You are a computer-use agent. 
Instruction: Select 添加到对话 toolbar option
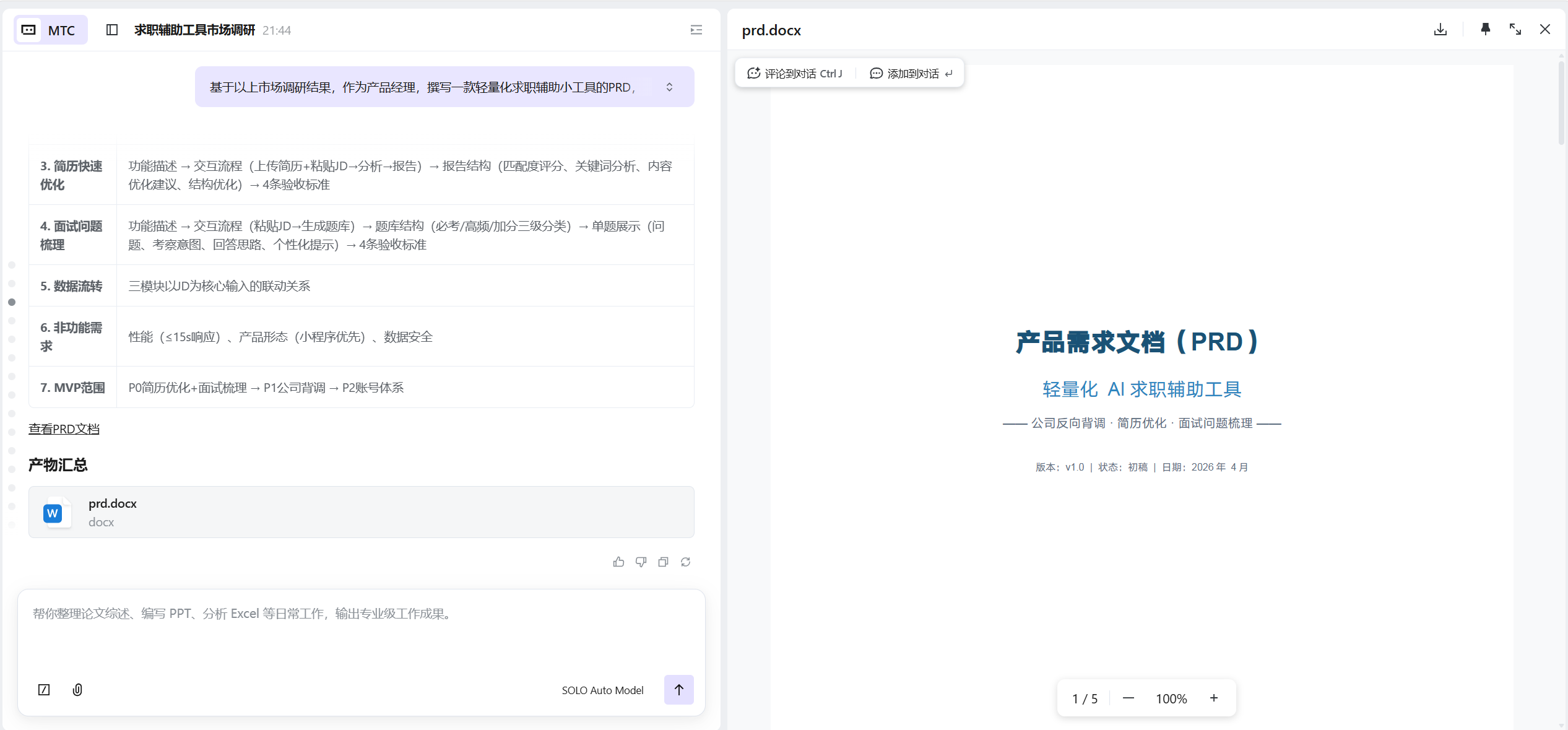tap(911, 74)
